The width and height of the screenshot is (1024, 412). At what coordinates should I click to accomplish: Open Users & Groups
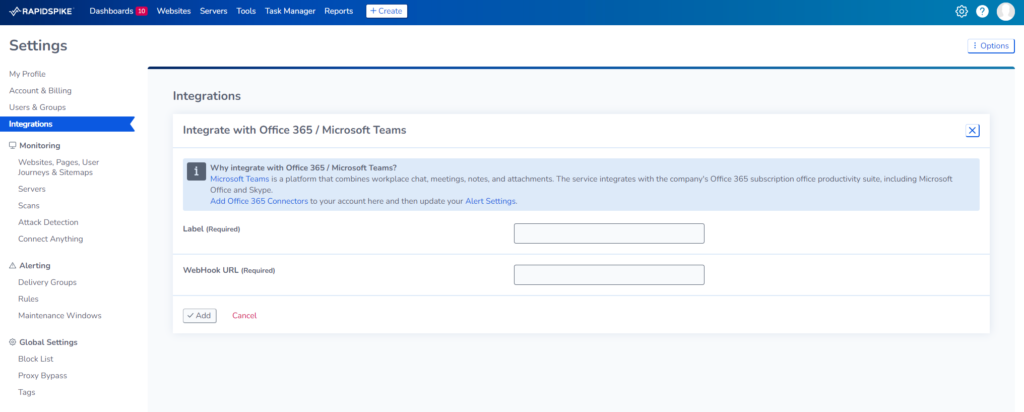point(37,107)
